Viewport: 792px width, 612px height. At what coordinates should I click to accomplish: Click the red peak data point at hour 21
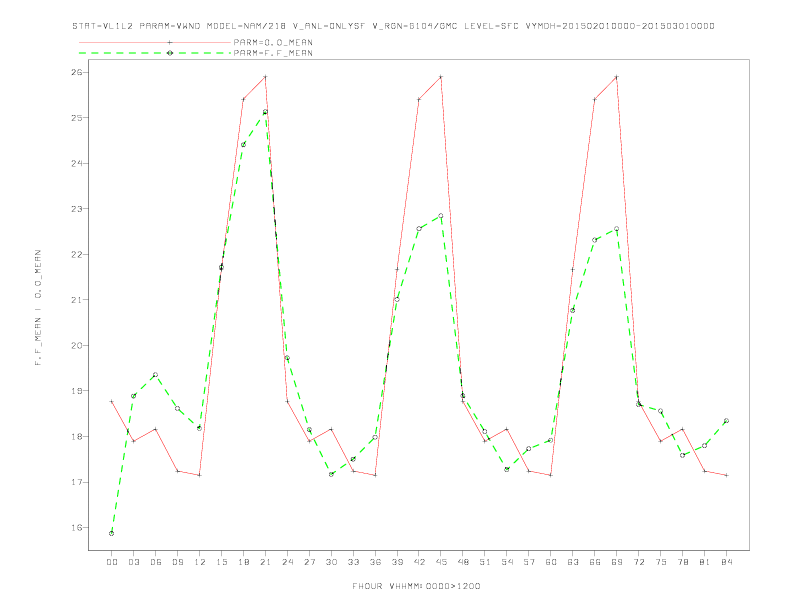coord(265,77)
